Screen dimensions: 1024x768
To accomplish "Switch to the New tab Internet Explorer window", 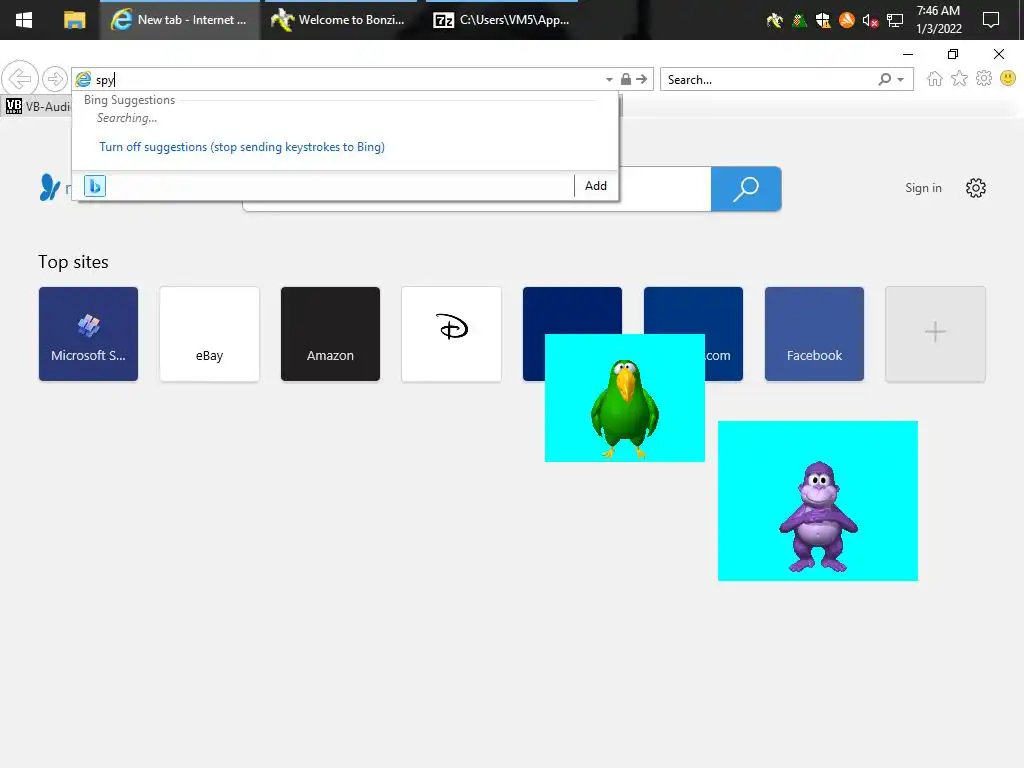I will (x=180, y=20).
